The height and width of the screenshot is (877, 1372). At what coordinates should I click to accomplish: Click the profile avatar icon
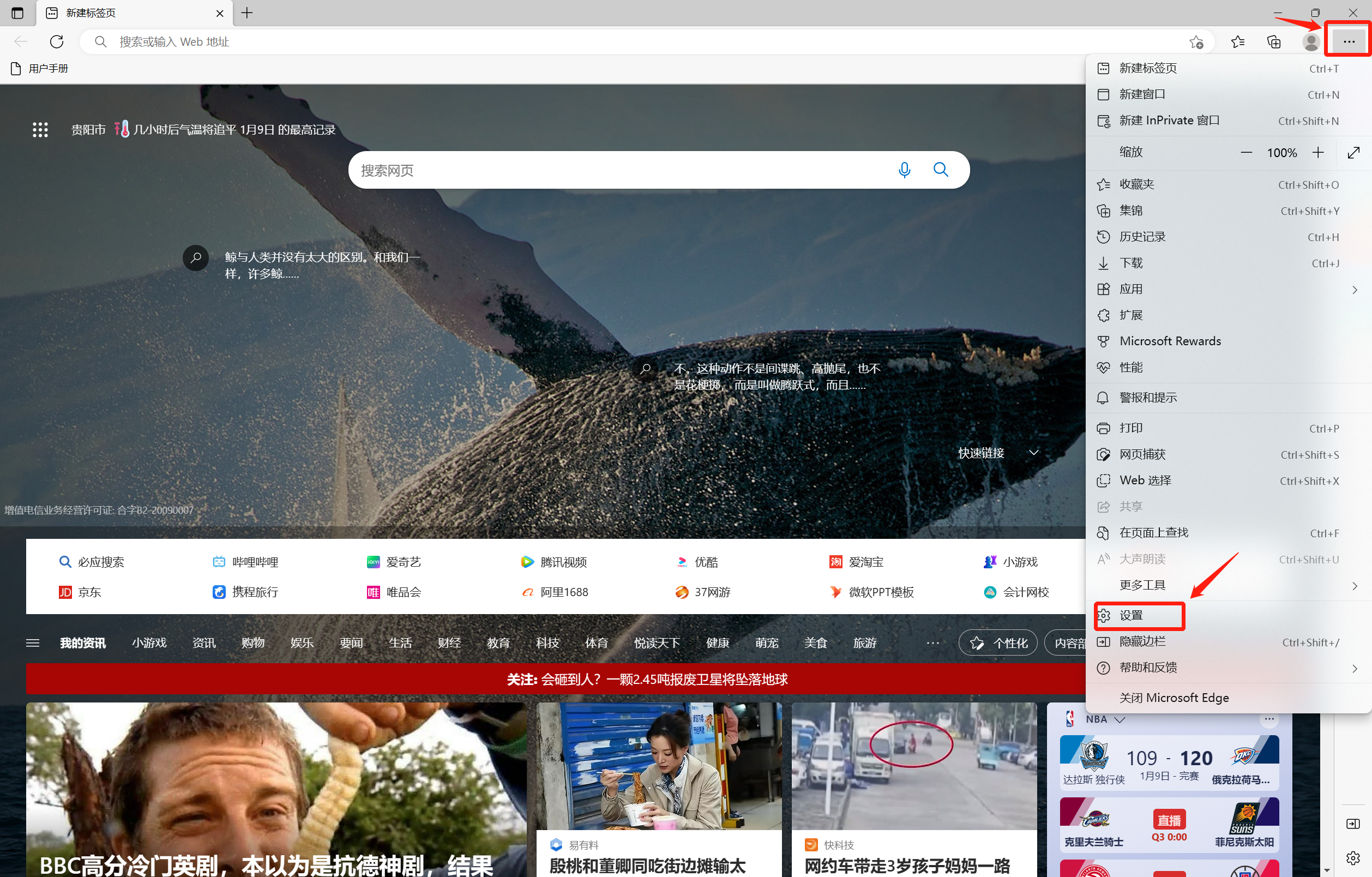1310,41
